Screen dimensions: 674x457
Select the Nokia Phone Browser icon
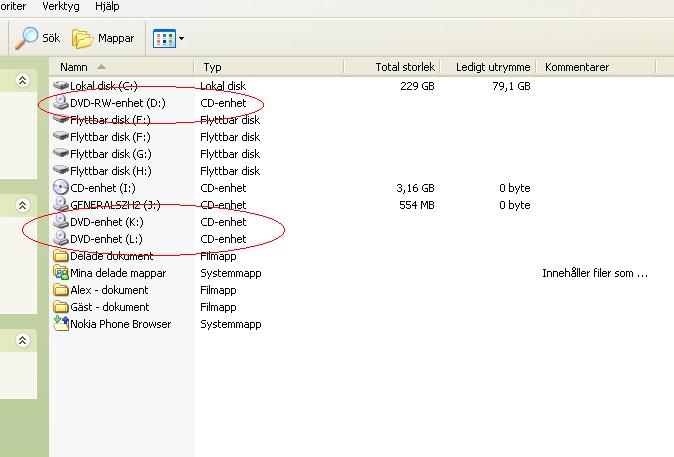(x=61, y=323)
